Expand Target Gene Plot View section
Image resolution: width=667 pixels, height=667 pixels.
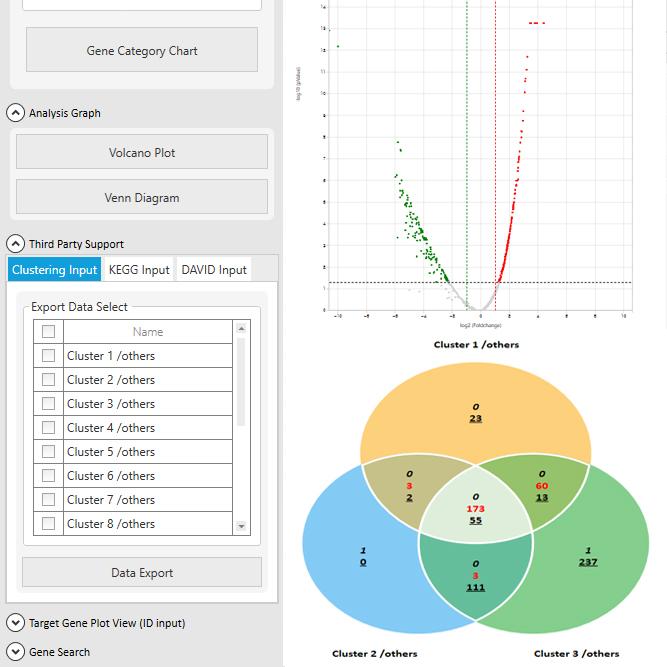pyautogui.click(x=15, y=623)
